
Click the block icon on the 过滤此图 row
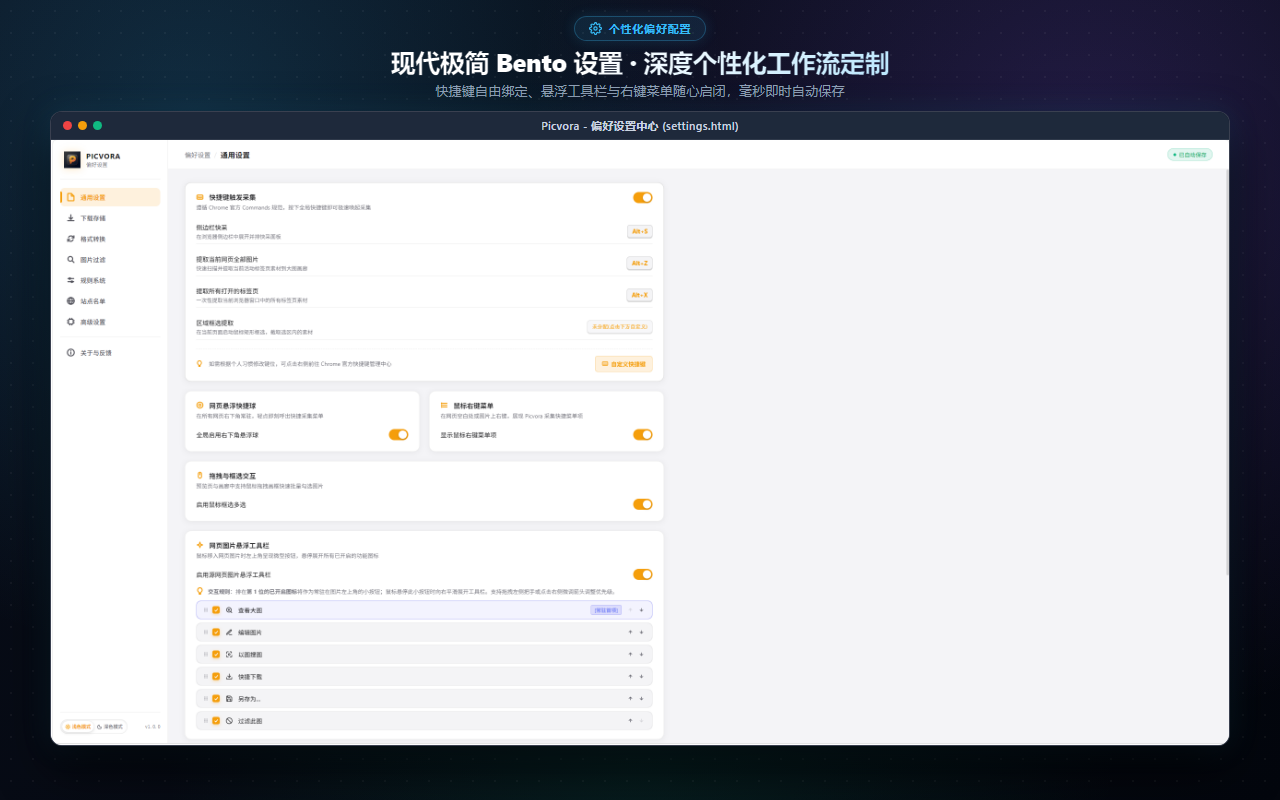(x=229, y=720)
